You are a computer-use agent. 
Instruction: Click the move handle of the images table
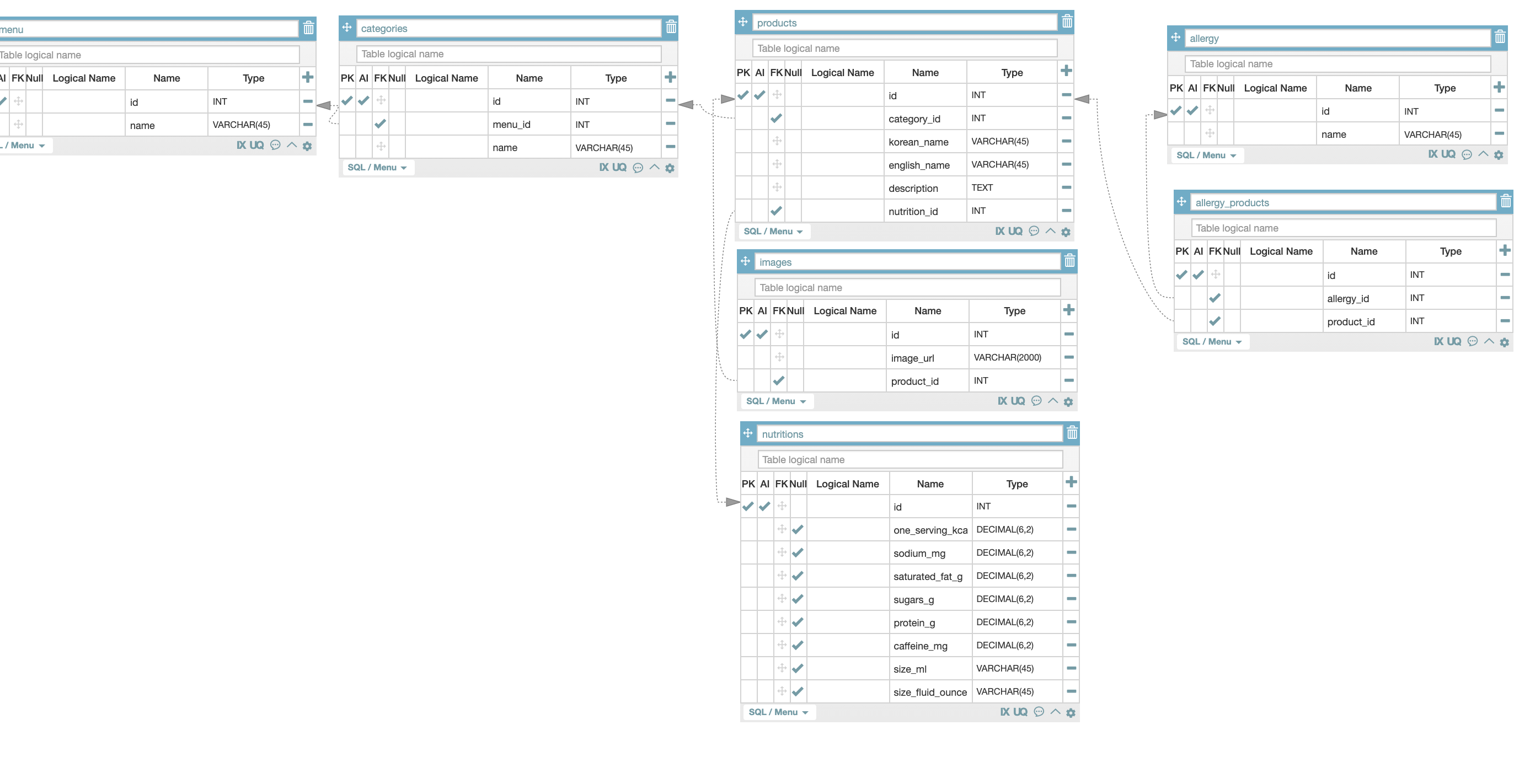click(745, 261)
